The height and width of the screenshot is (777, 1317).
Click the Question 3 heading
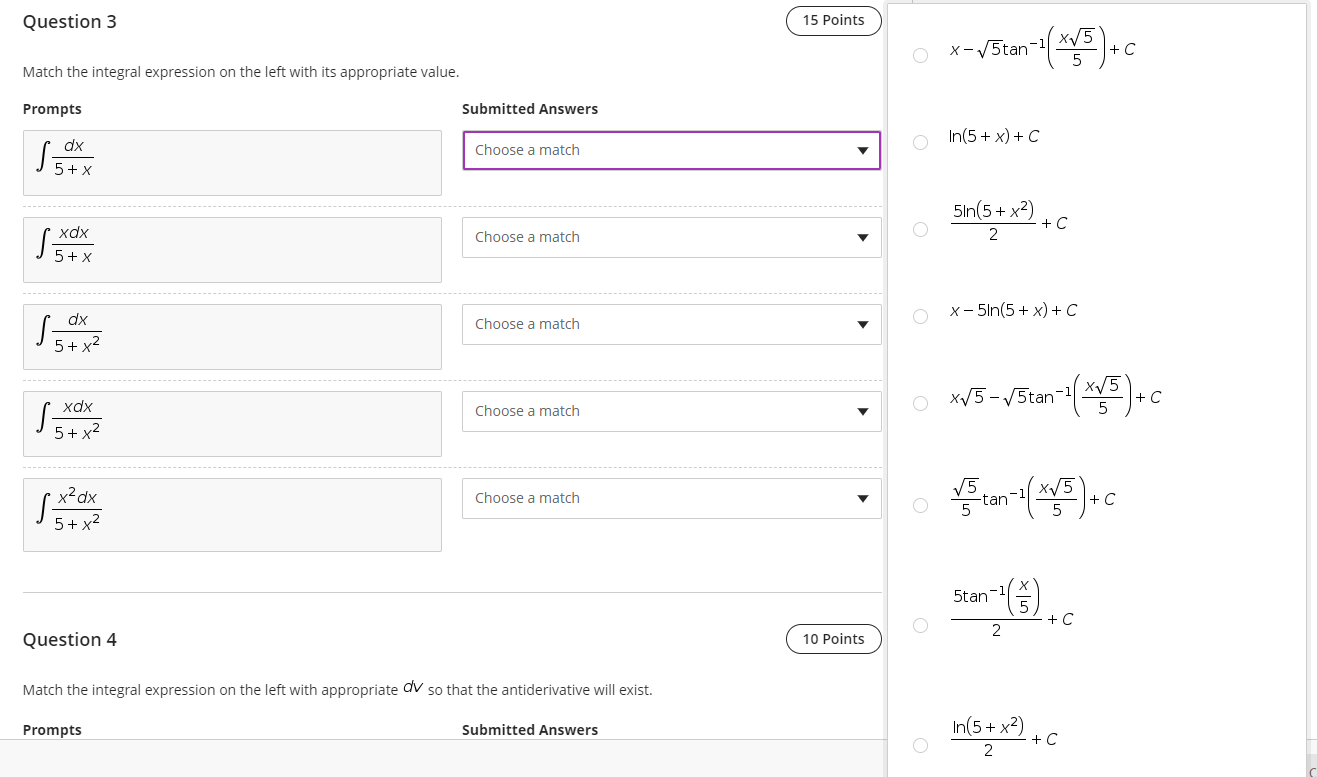[69, 21]
